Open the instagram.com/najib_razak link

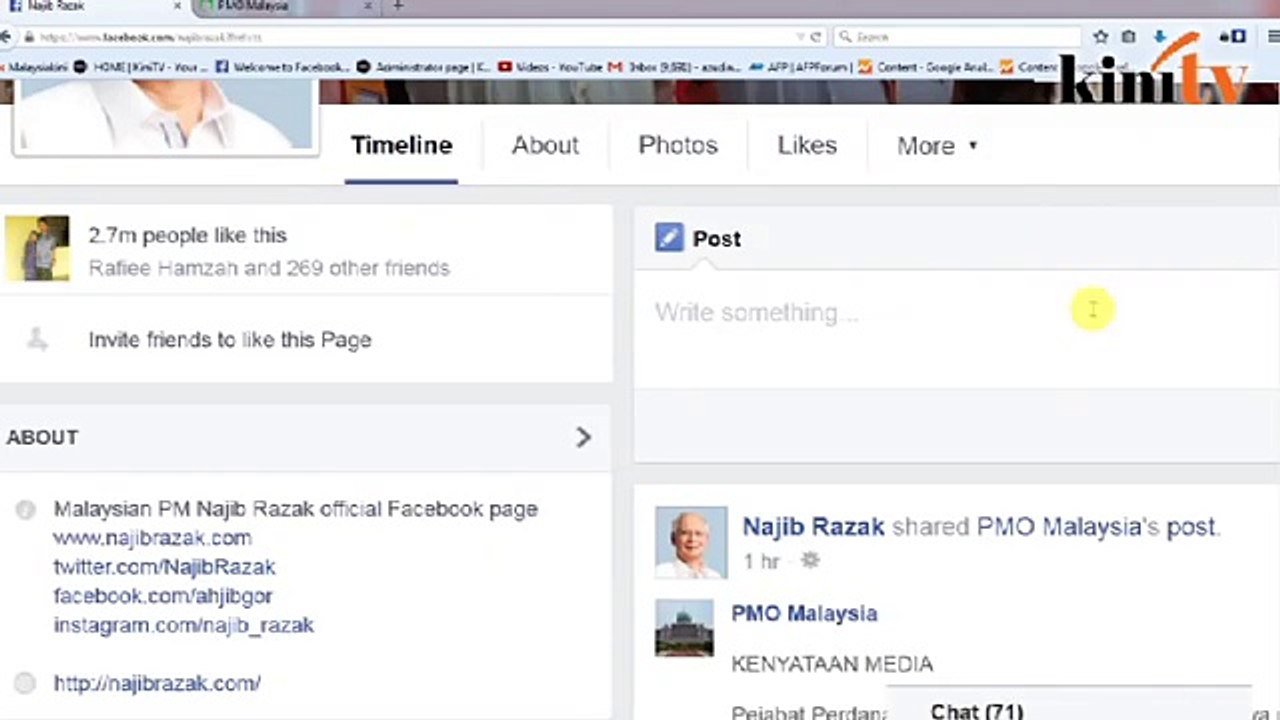click(183, 625)
